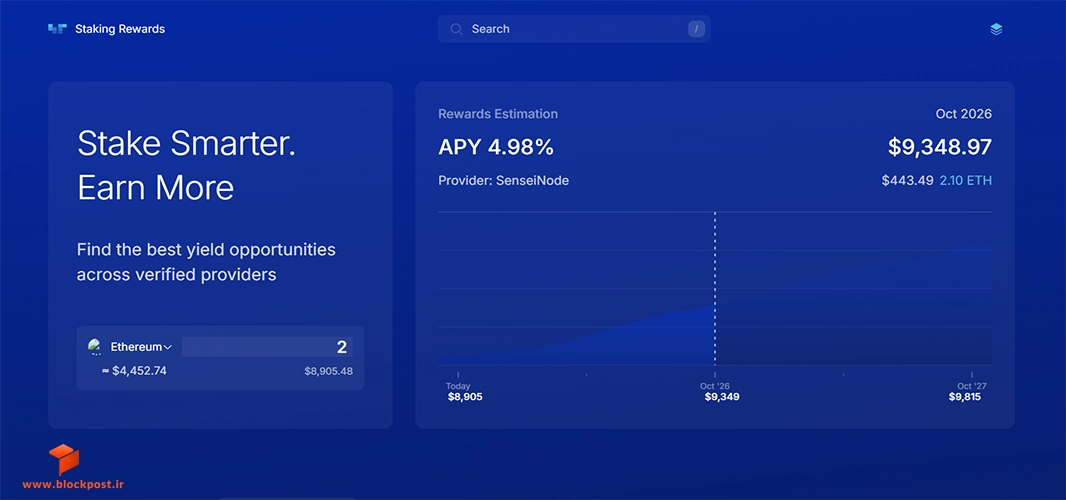The image size is (1066, 500).
Task: Click the Ethereum coin icon
Action: [94, 346]
